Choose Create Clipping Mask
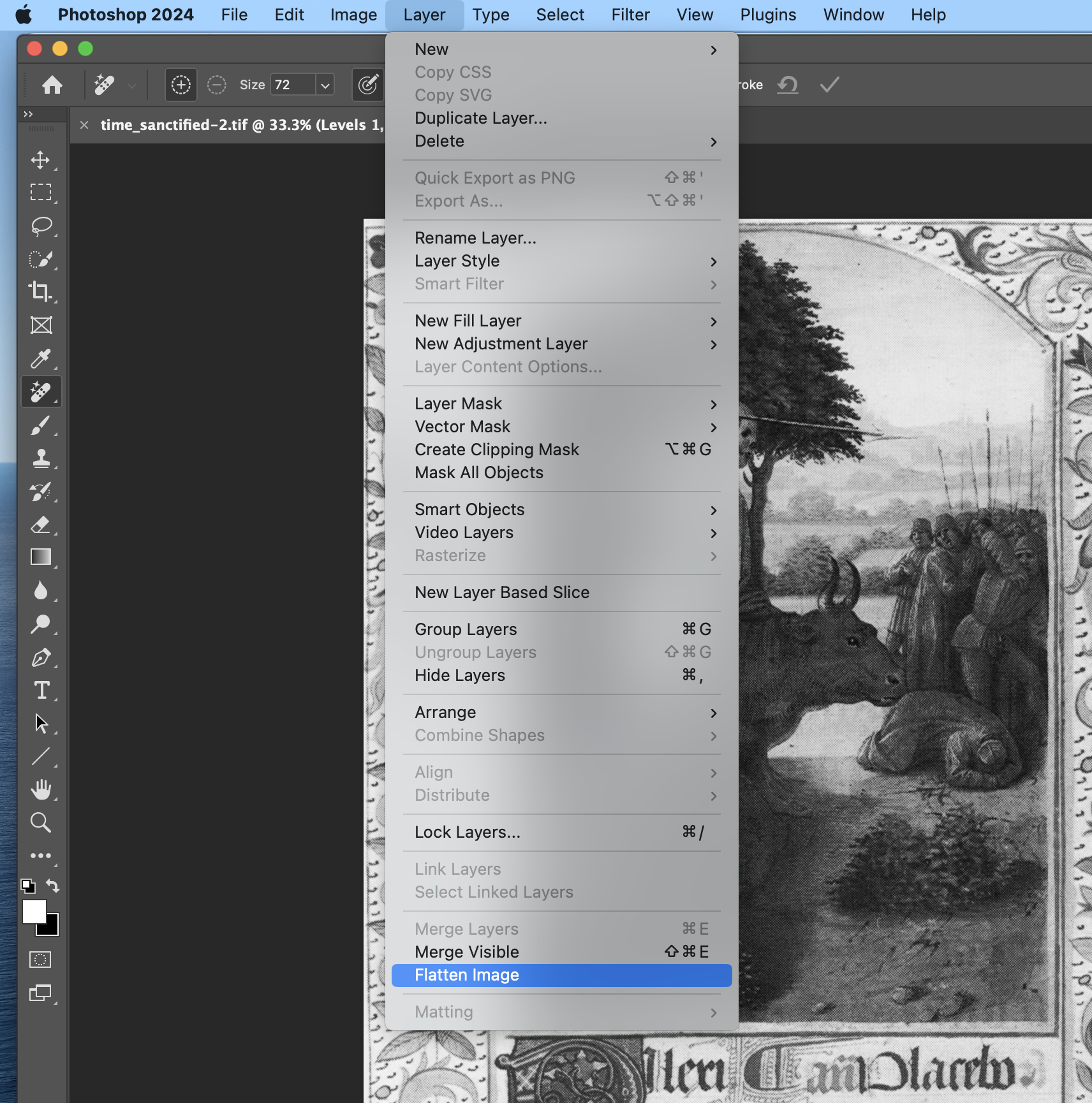 tap(561, 449)
